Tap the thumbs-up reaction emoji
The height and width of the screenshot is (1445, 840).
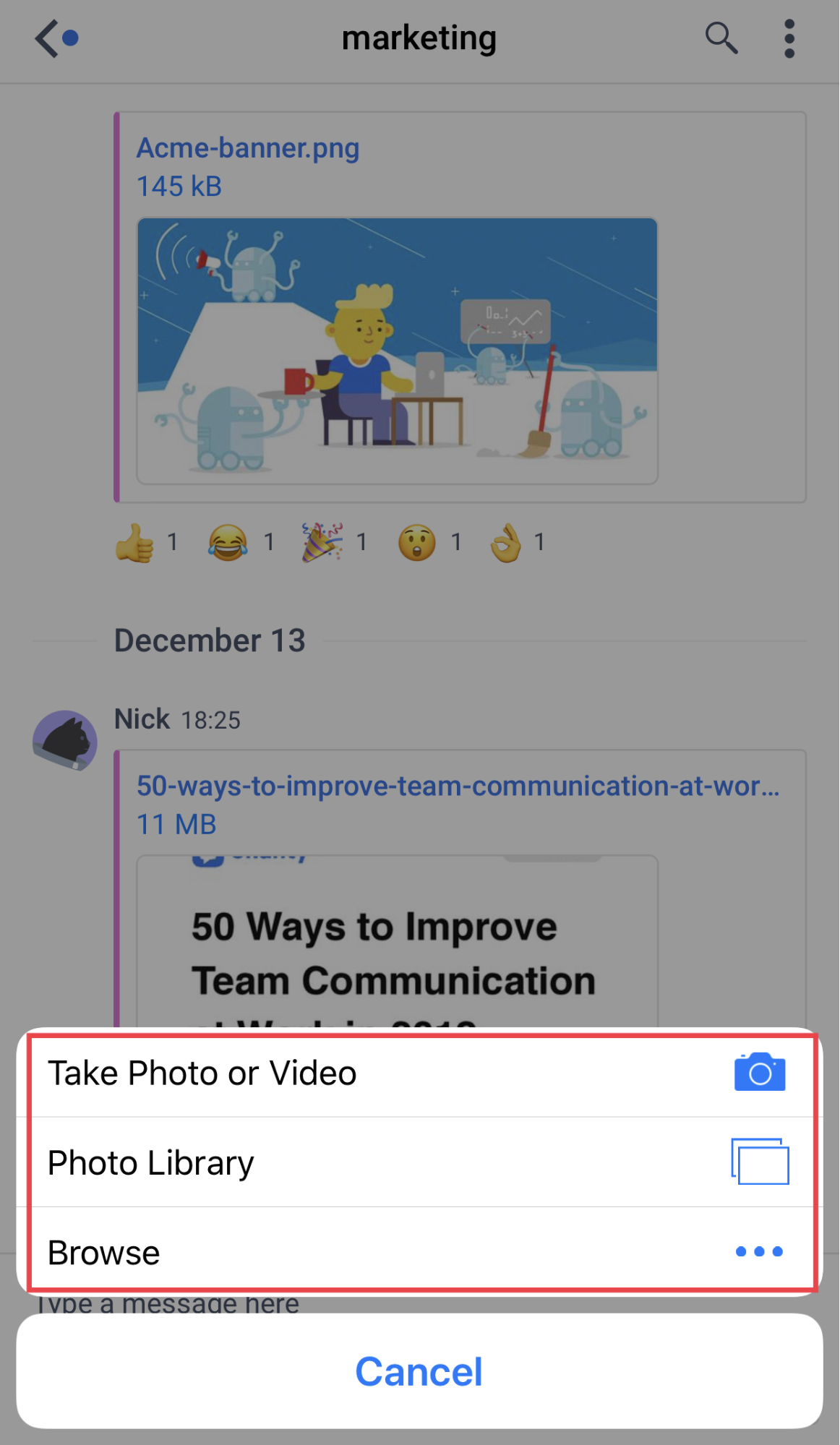click(x=134, y=542)
